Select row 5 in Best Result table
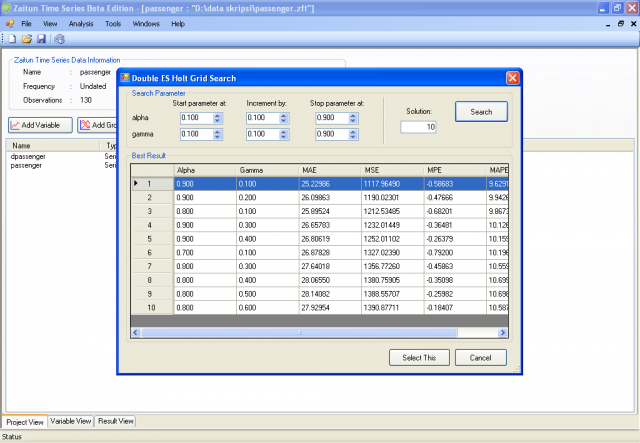 pos(148,240)
